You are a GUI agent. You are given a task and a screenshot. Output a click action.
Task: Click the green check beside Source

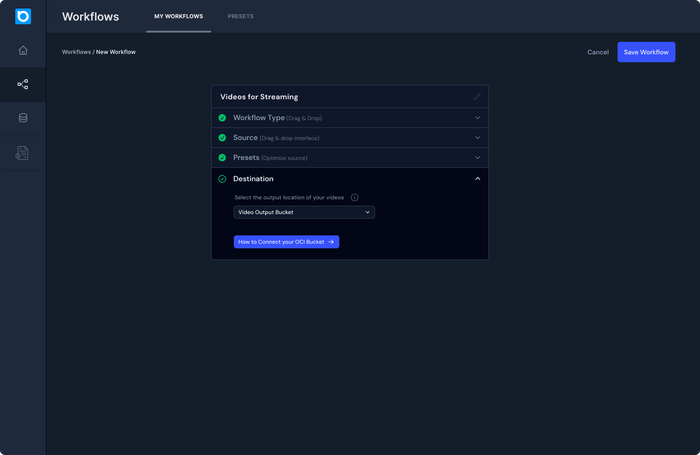(222, 138)
